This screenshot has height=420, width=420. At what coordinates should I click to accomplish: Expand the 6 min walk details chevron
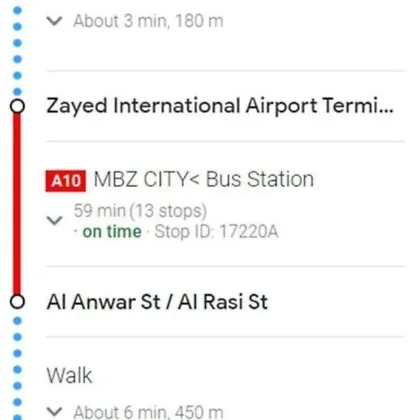(54, 412)
